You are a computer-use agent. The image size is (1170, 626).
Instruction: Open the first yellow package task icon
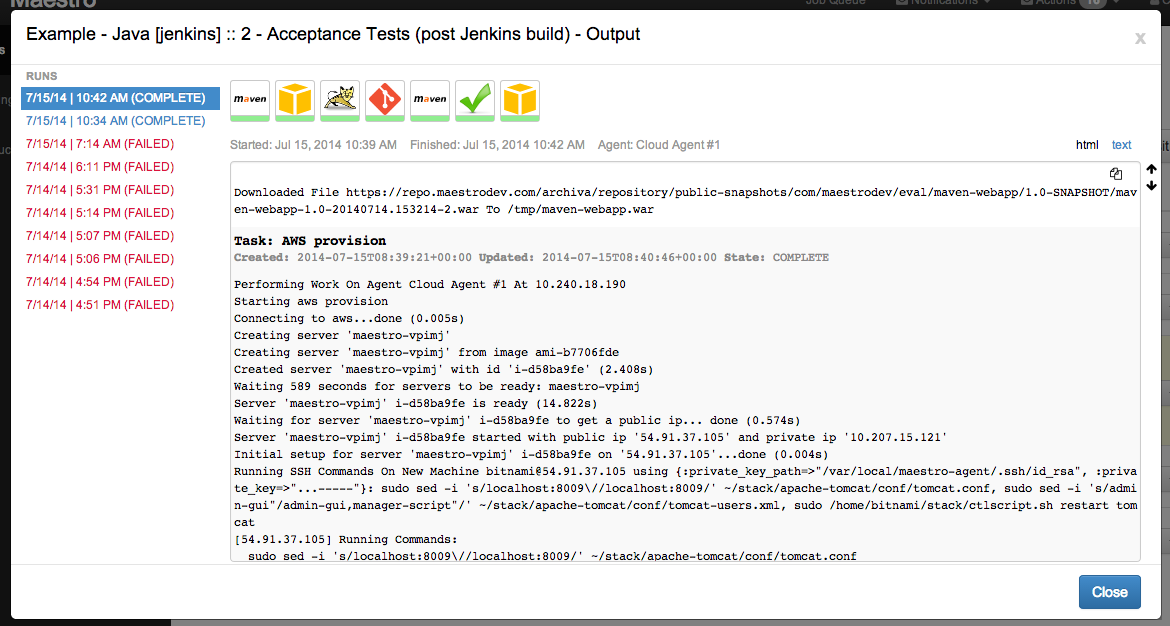pos(294,98)
